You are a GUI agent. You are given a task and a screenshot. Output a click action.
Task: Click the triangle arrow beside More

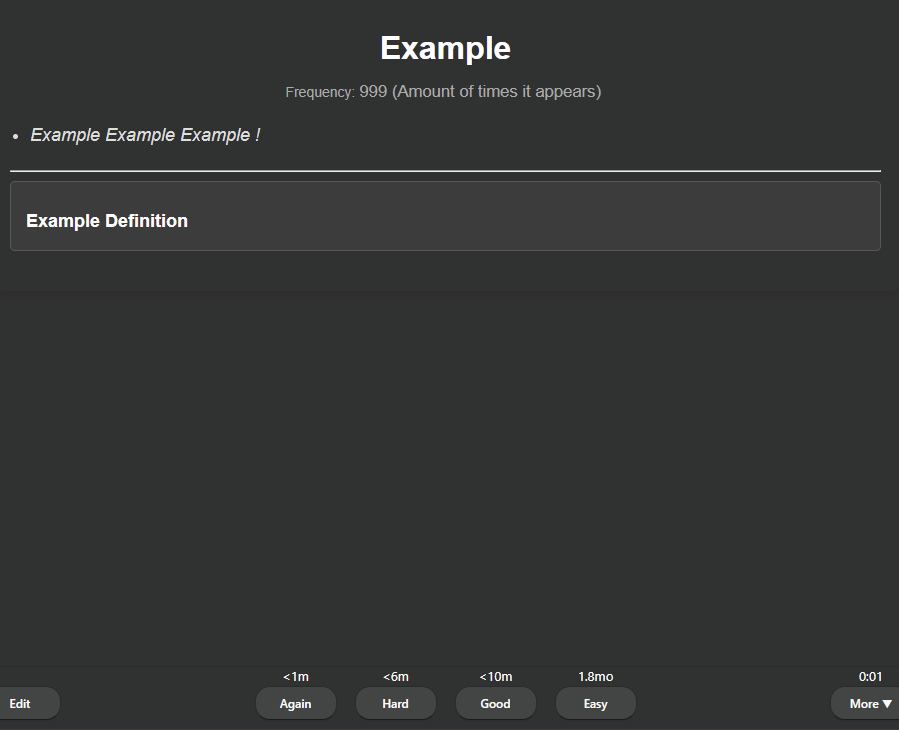[887, 704]
